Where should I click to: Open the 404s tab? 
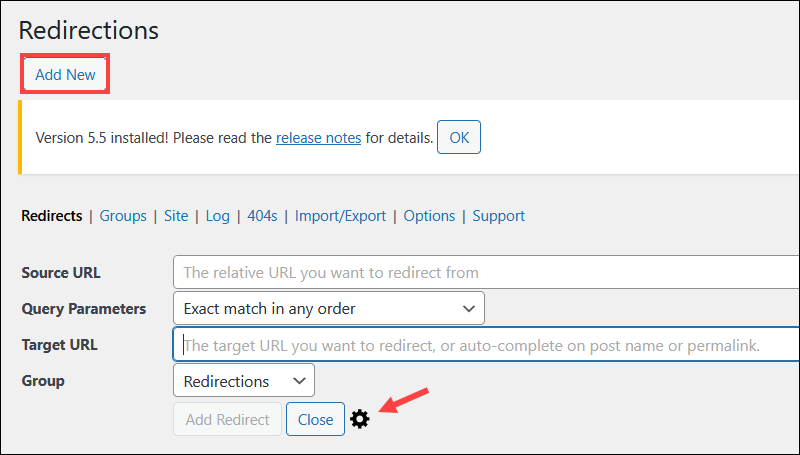pos(262,216)
